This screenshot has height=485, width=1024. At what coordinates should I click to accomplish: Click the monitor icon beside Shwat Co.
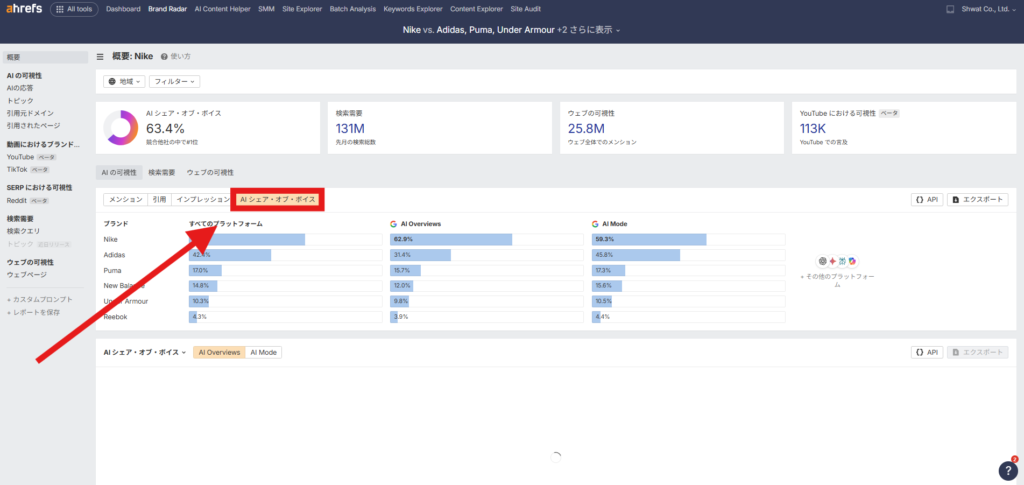pos(950,9)
